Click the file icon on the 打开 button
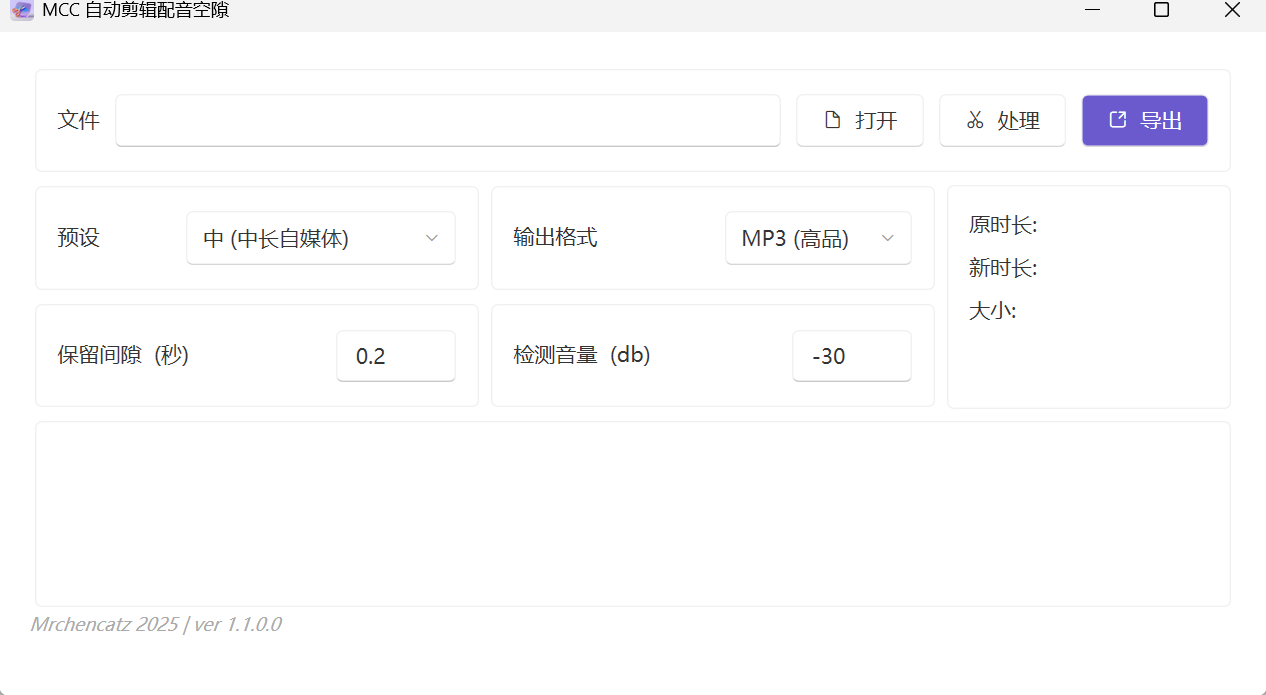Viewport: 1266px width, 695px height. pos(832,121)
